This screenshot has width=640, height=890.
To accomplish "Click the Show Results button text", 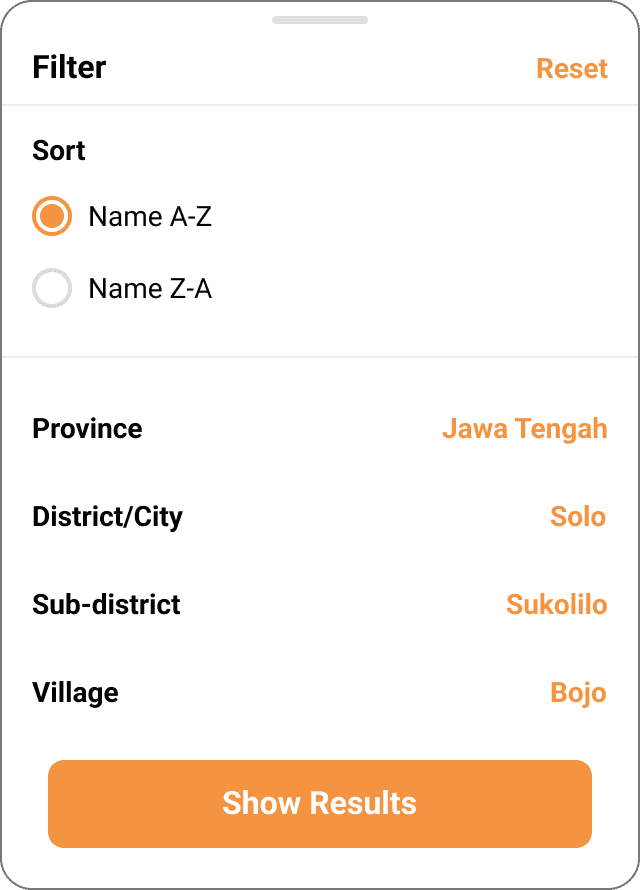I will point(319,803).
